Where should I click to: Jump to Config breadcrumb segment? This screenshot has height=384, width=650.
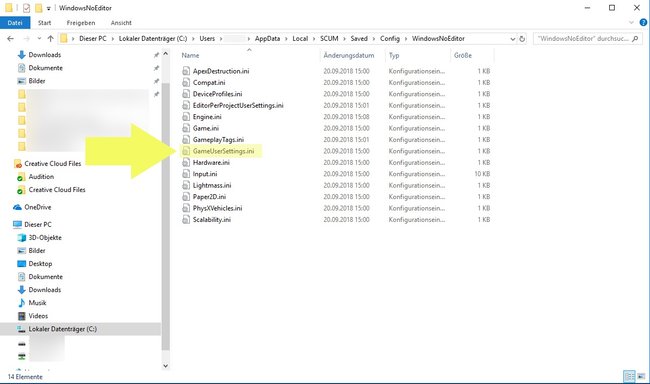point(390,39)
